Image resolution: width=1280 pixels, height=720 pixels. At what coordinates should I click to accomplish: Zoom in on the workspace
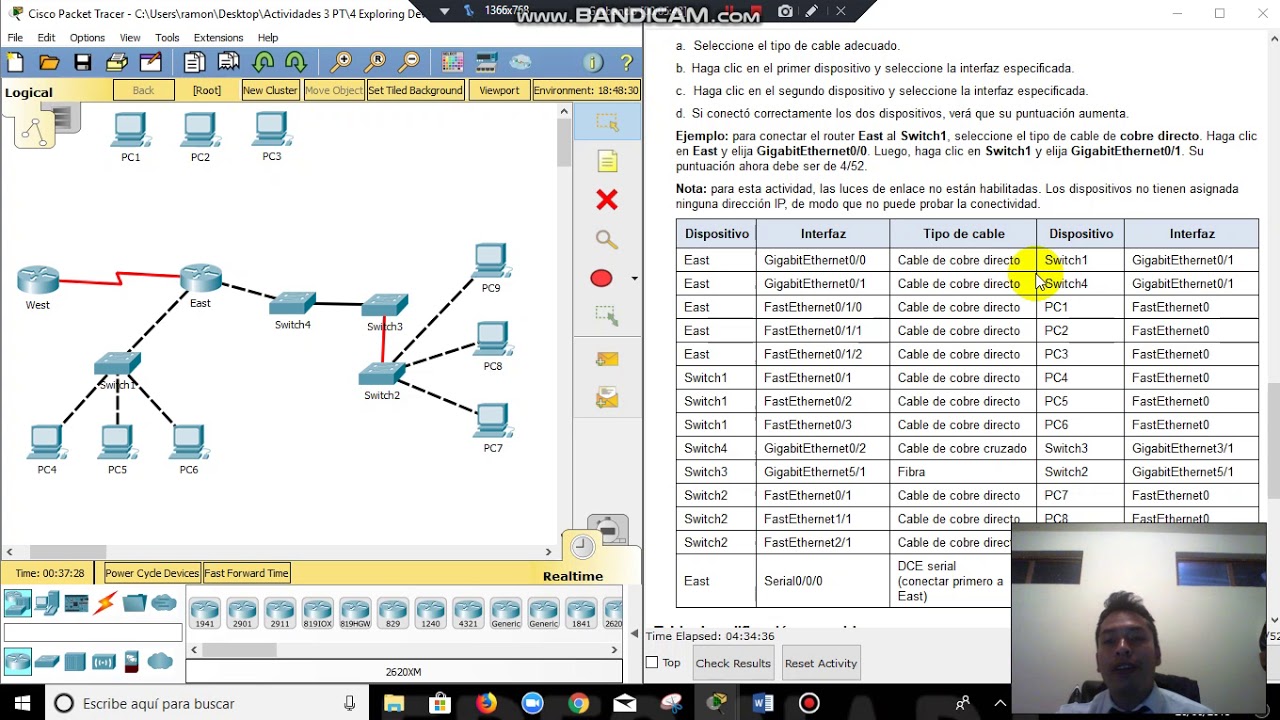point(341,62)
